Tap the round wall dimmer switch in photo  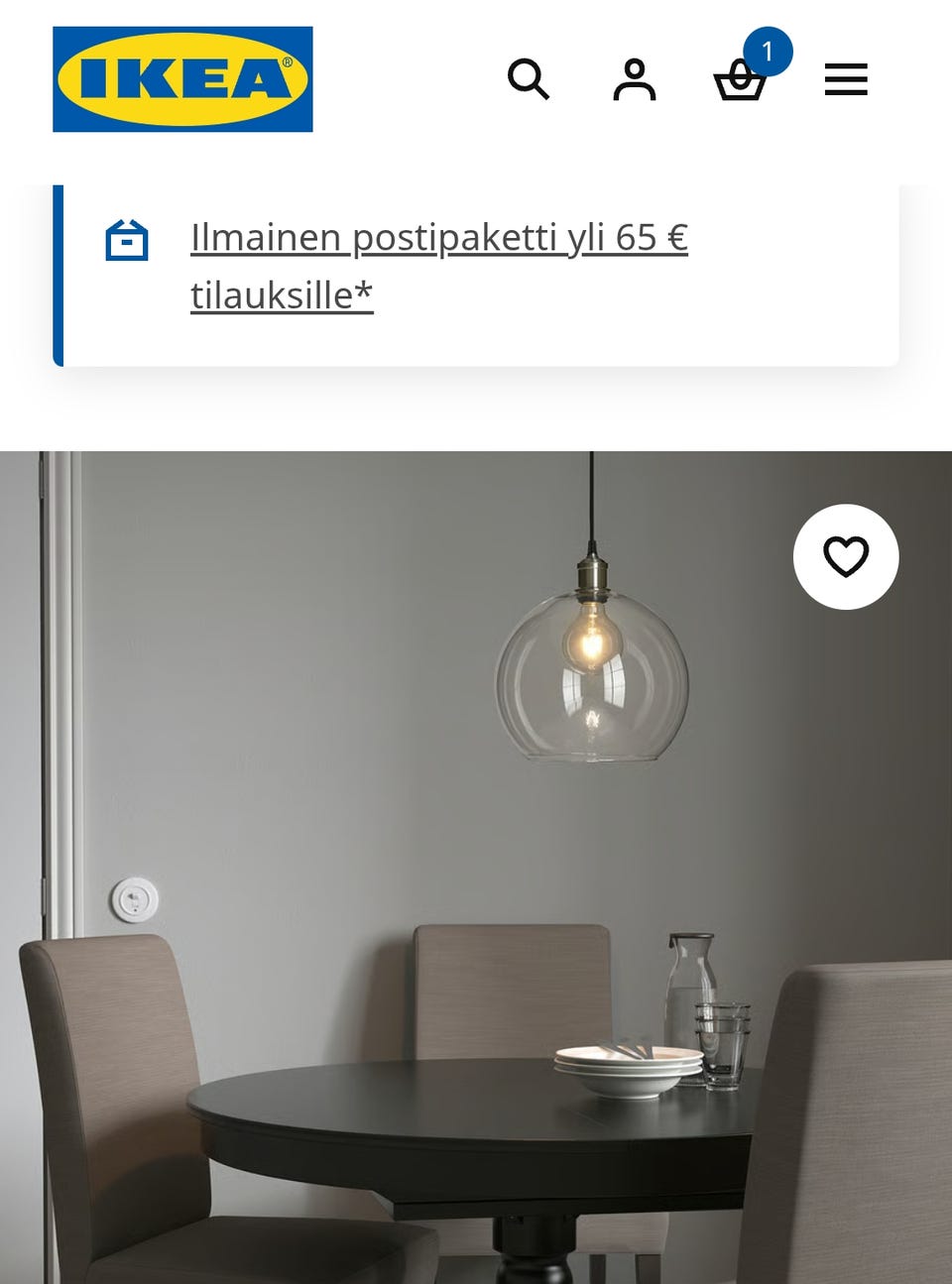click(x=134, y=900)
